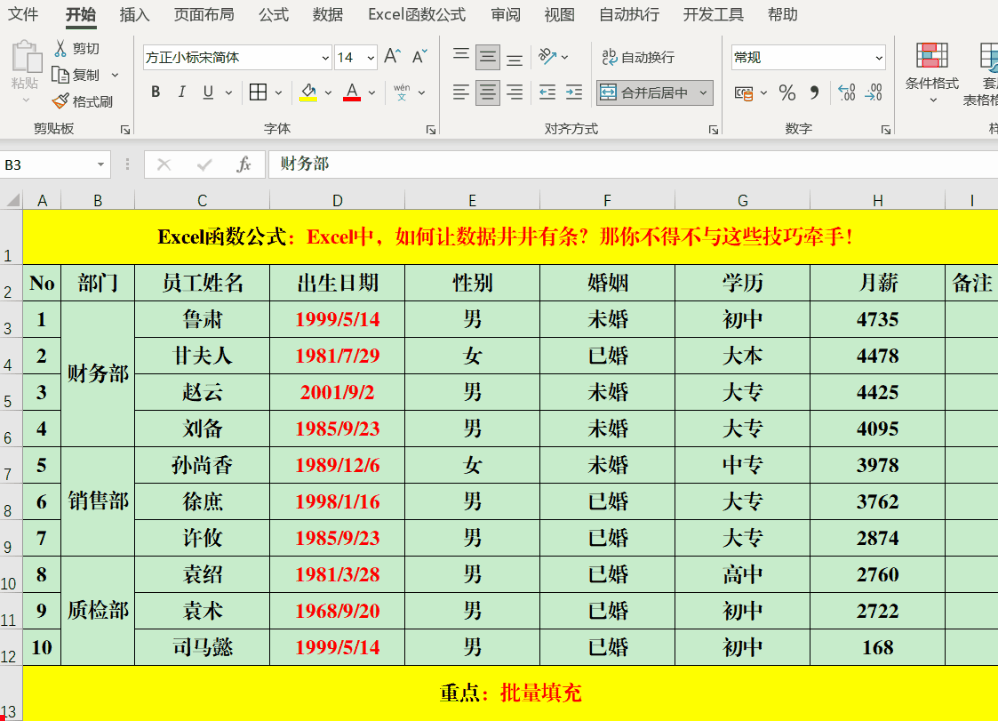
Task: Decrease font size with small A icon
Action: [x=419, y=57]
